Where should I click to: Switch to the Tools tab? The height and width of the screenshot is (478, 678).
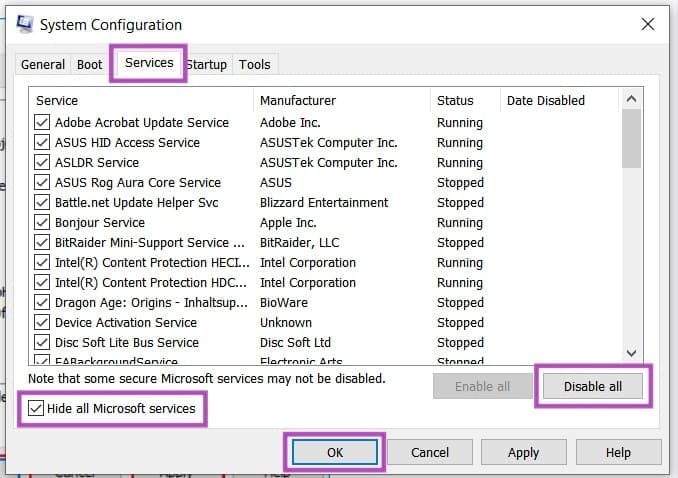[254, 64]
